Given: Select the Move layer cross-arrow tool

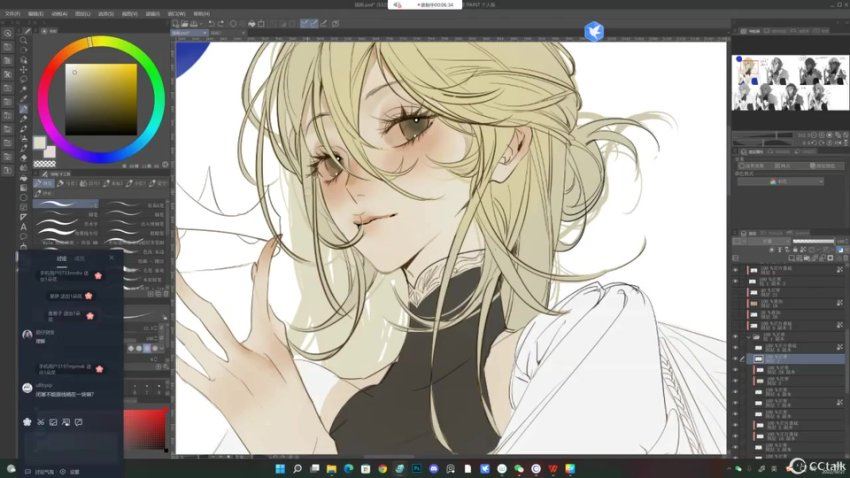Looking at the screenshot, I should click(24, 69).
